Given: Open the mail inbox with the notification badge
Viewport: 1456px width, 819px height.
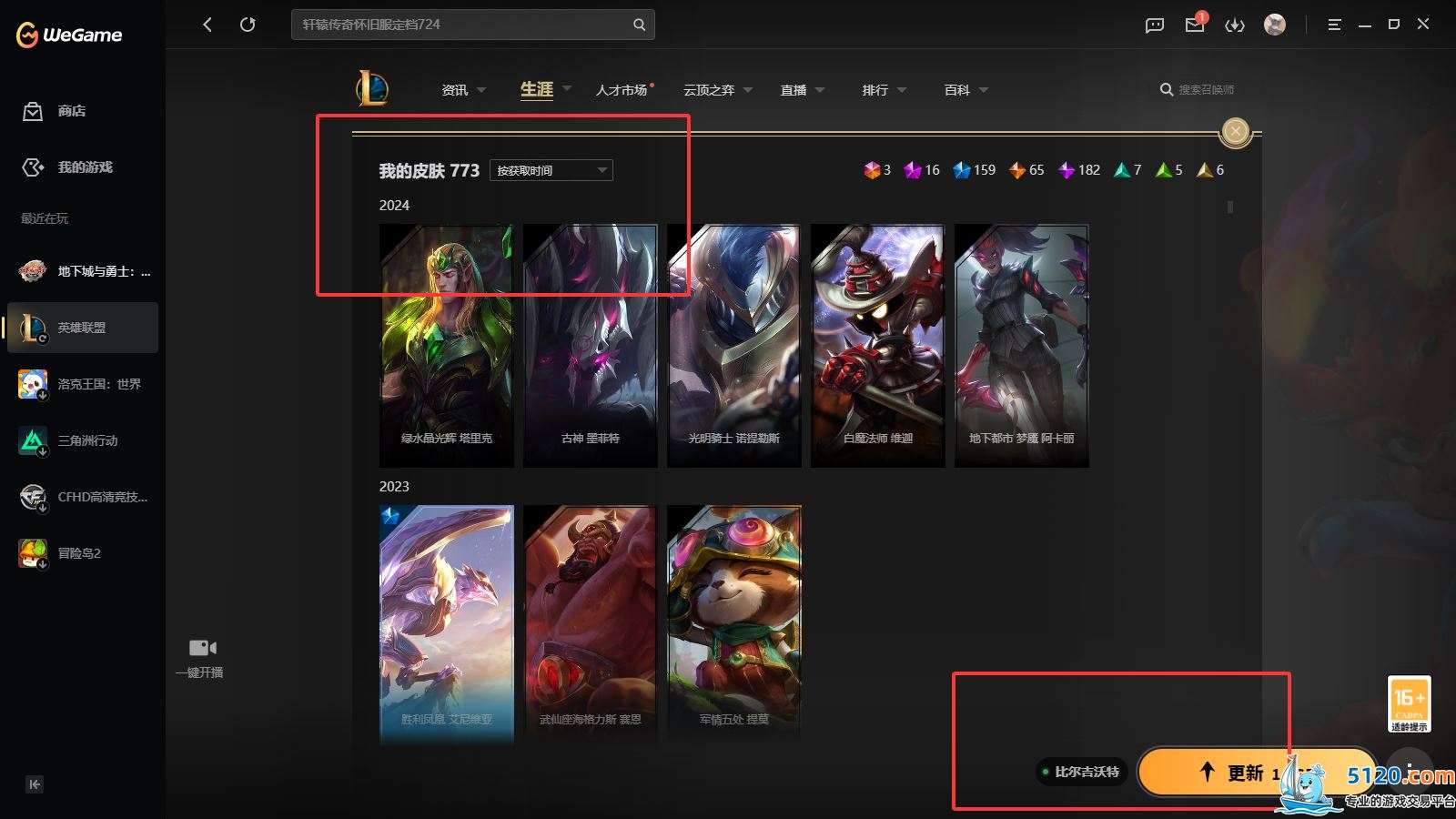Looking at the screenshot, I should click(1195, 25).
